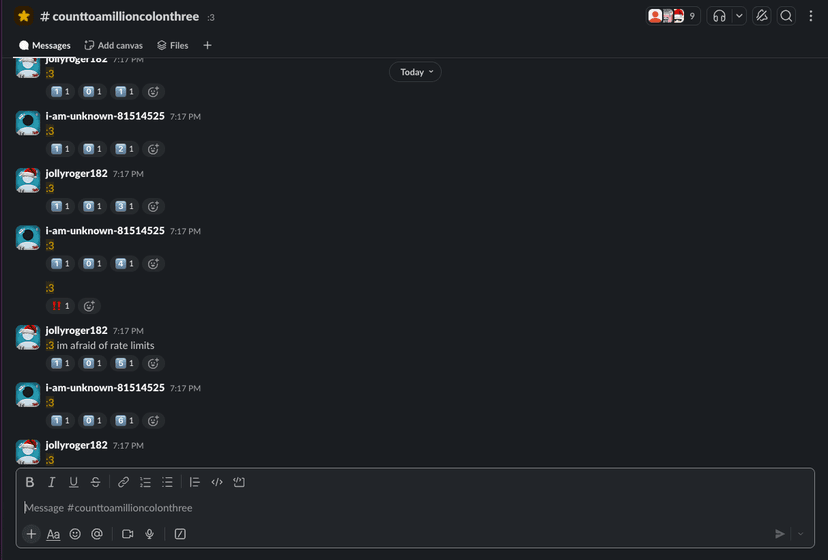Open the Today date dropdown
The image size is (828, 560).
pyautogui.click(x=416, y=72)
